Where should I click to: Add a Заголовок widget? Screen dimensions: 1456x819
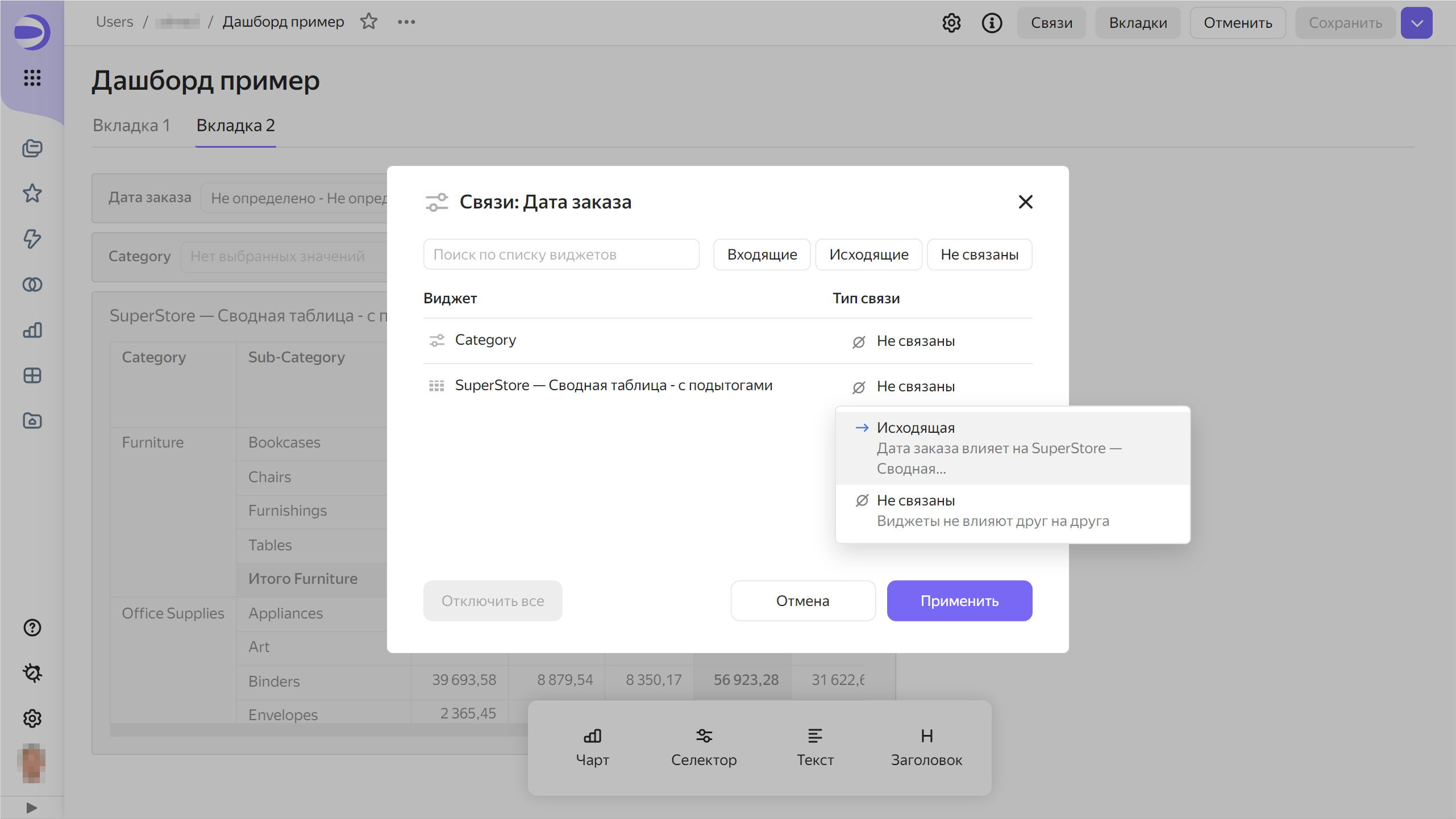tap(926, 747)
